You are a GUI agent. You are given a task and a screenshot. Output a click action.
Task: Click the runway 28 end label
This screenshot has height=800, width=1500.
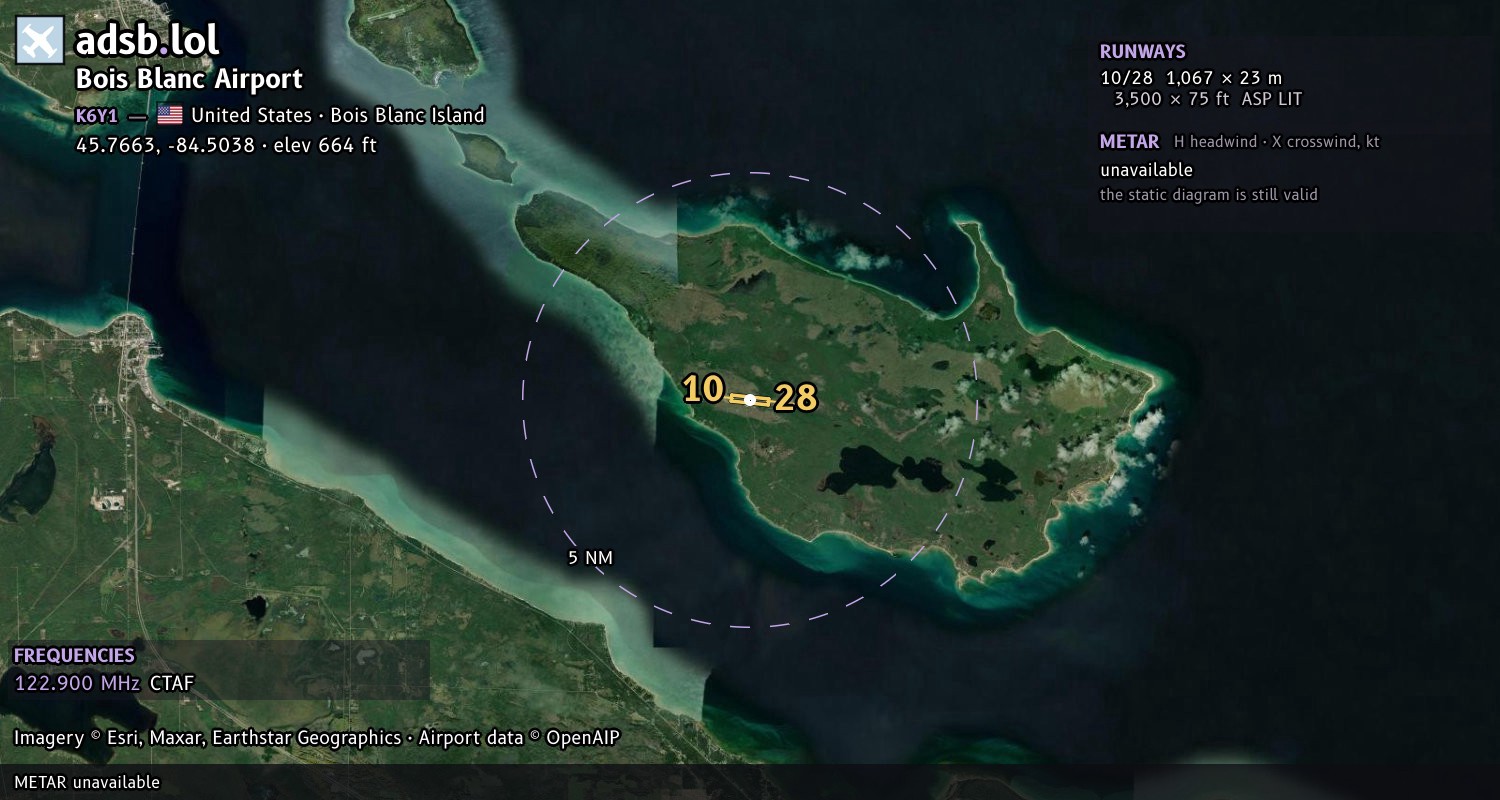[796, 398]
